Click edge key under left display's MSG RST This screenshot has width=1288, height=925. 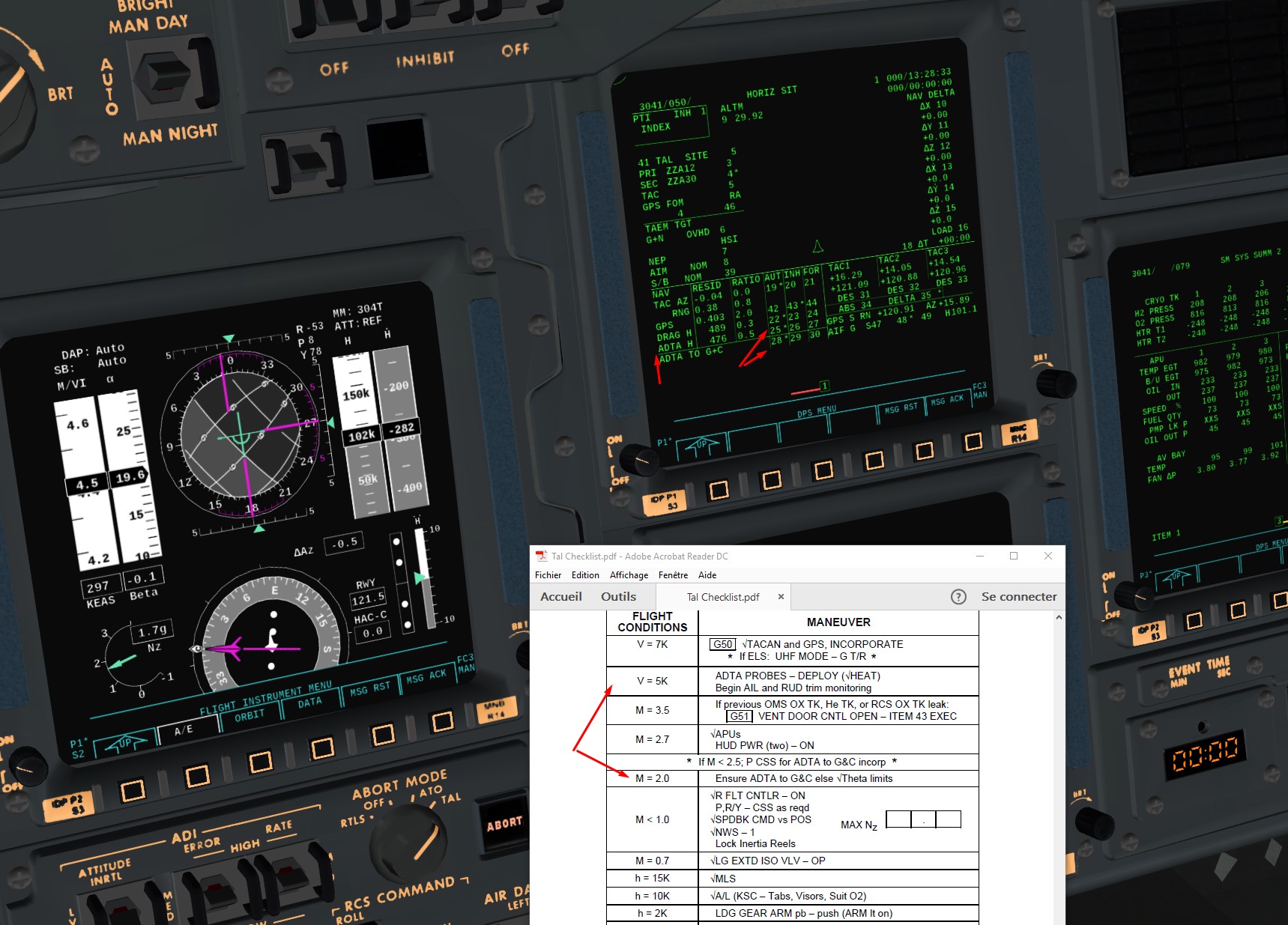(x=383, y=734)
